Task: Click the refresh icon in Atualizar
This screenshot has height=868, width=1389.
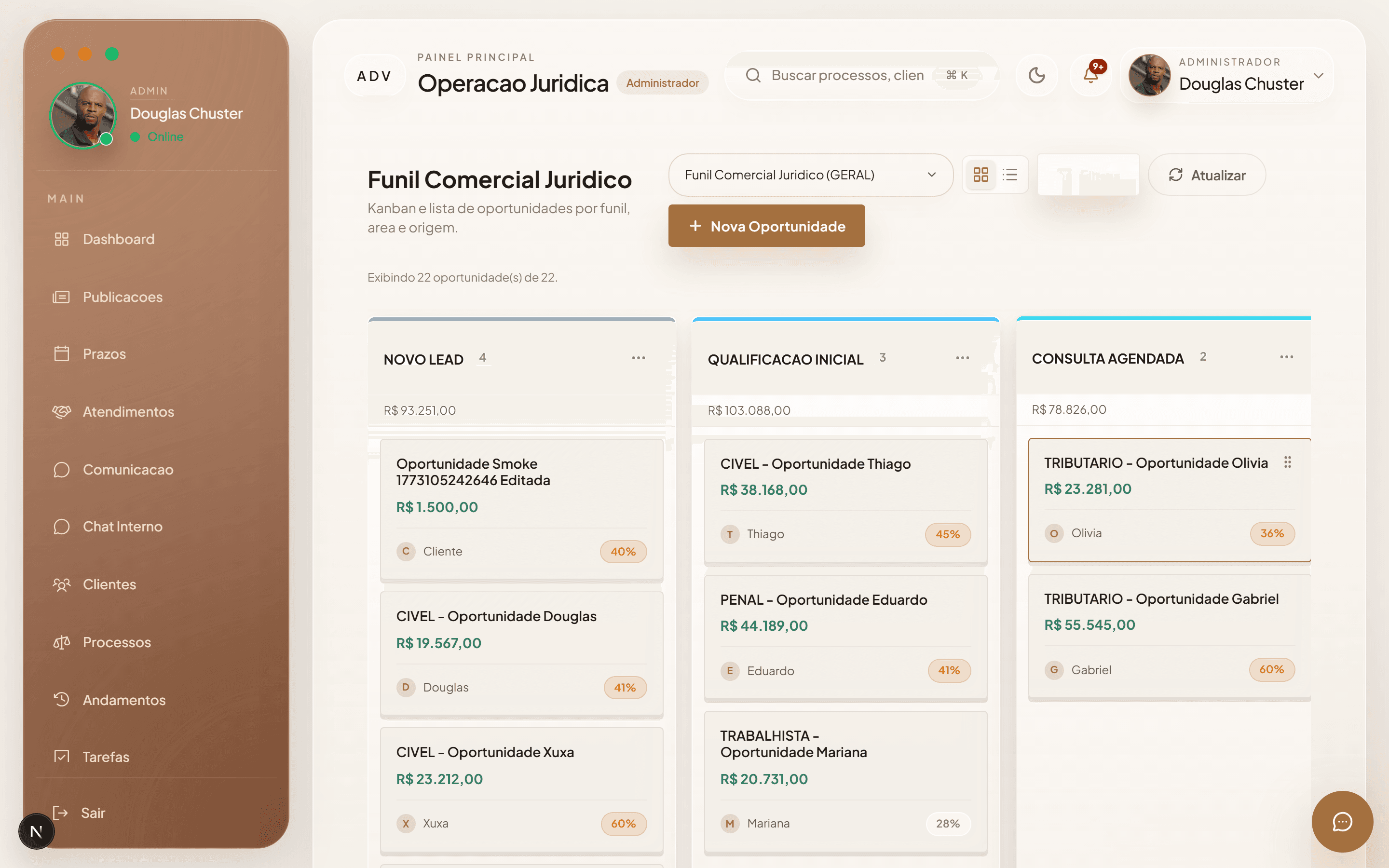Action: 1175,175
